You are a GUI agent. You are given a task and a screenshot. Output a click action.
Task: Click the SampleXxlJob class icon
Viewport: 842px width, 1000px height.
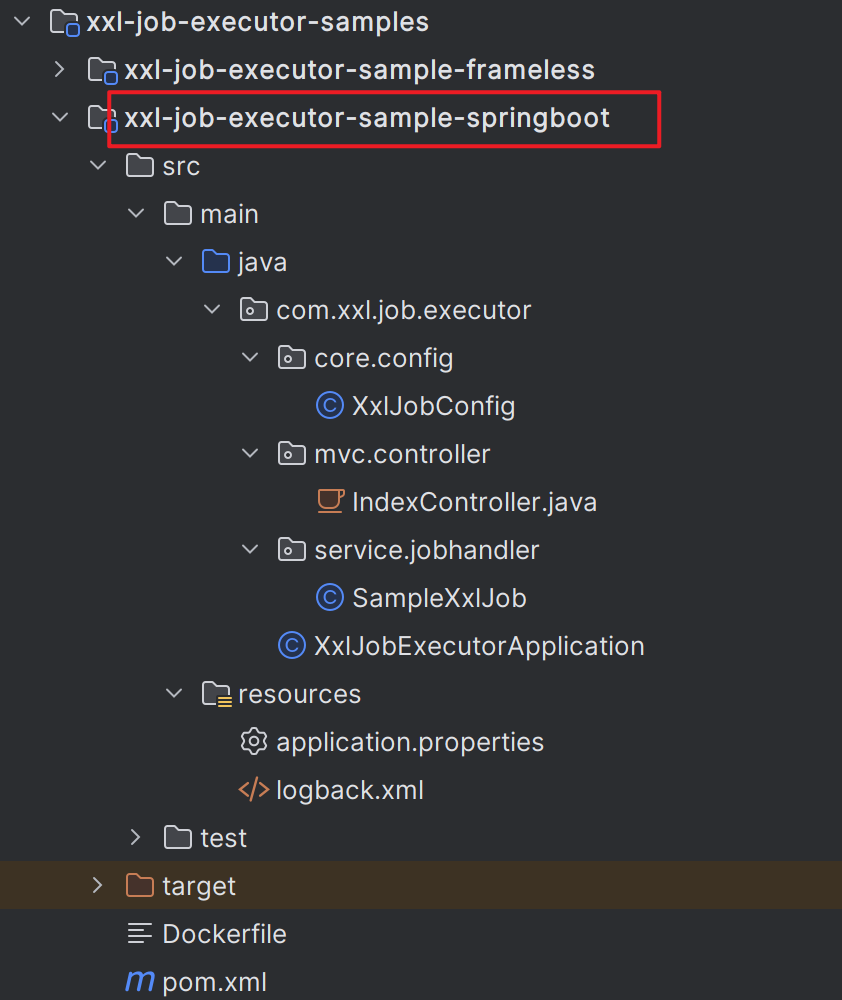coord(329,598)
